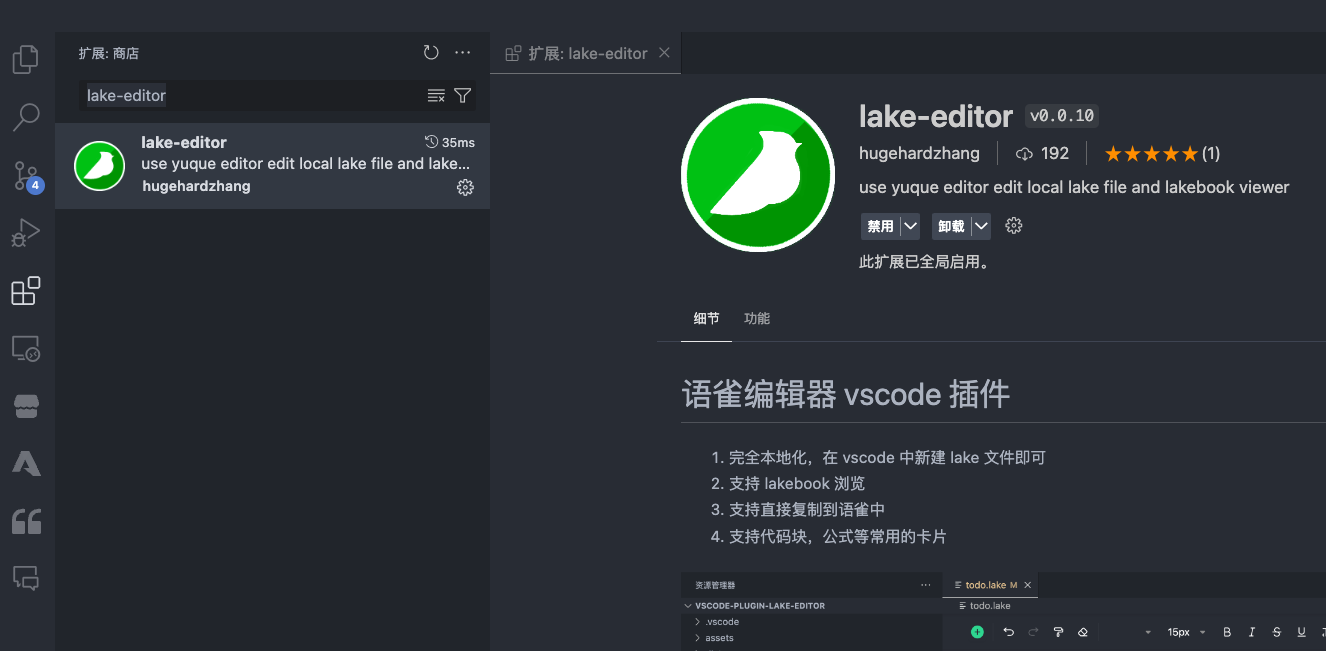1326x651 pixels.
Task: Open the five-star rating reviews
Action: click(x=1162, y=153)
